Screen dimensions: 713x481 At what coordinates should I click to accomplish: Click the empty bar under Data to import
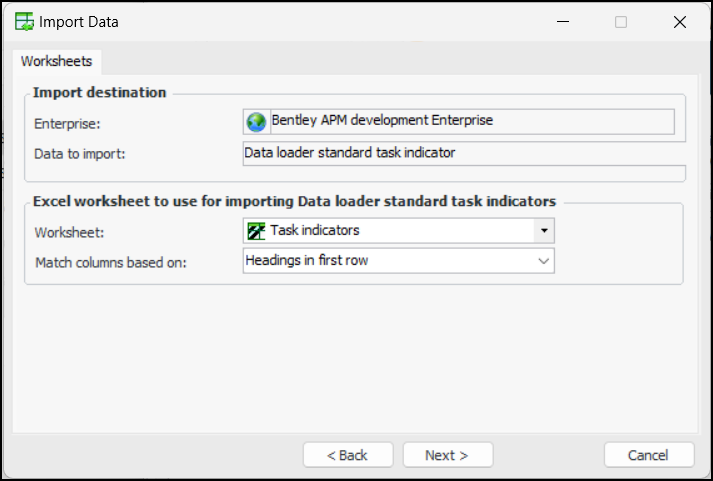pos(460,173)
